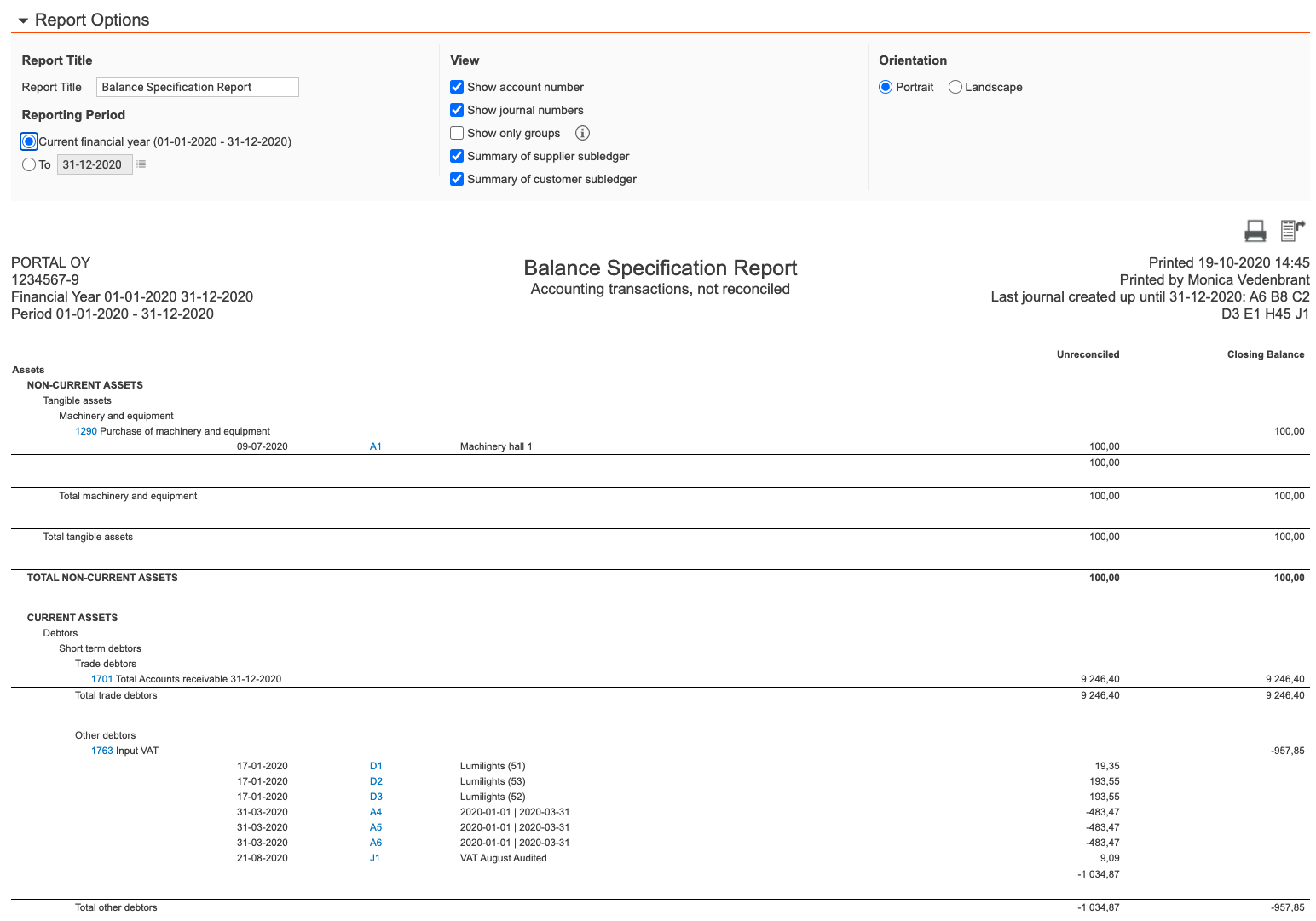Open journal A5 dated 31-03-2020

point(375,827)
